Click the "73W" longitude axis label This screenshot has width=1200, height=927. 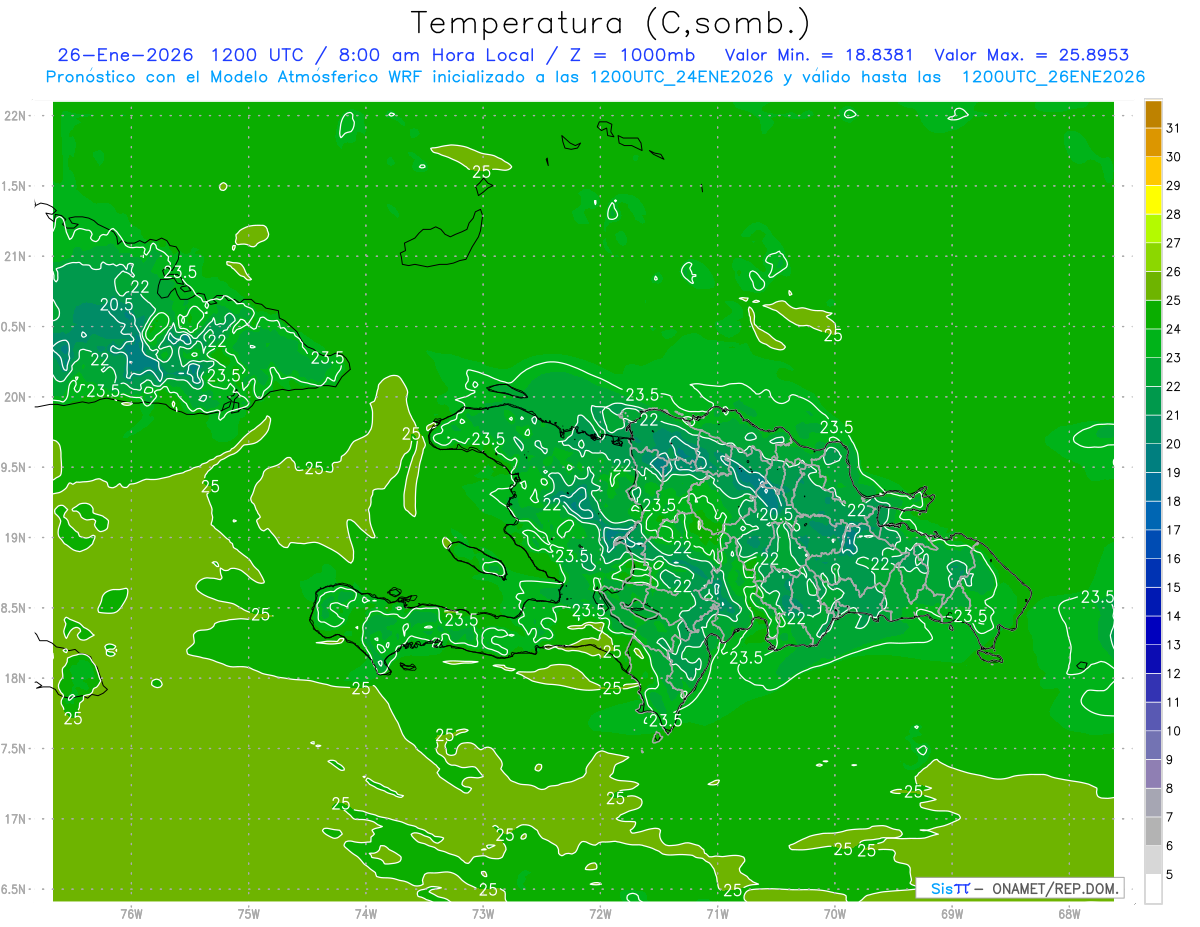click(x=483, y=914)
